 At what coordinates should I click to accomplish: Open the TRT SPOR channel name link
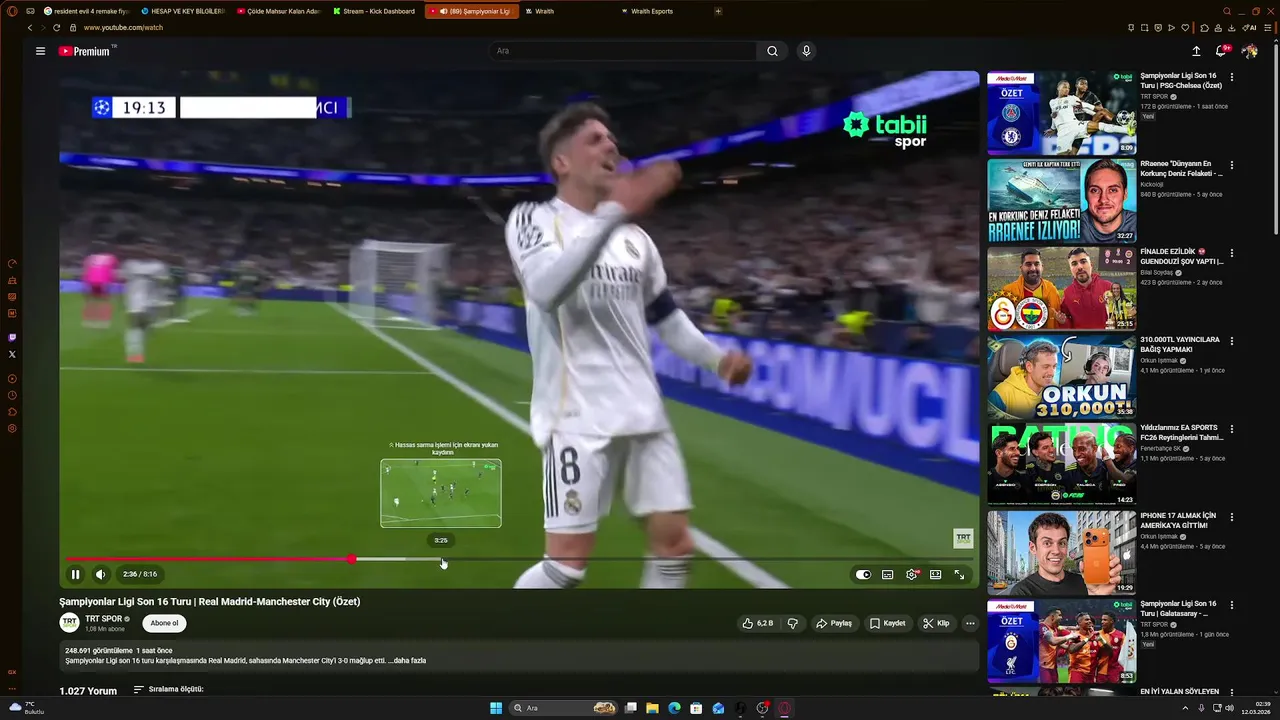click(x=103, y=619)
